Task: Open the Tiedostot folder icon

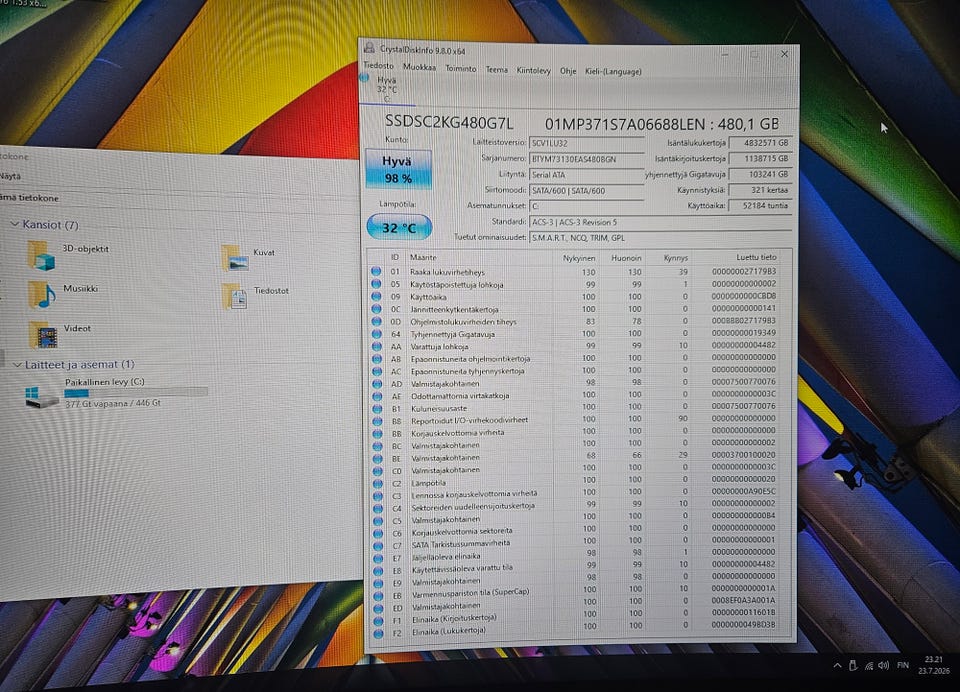Action: (x=235, y=296)
